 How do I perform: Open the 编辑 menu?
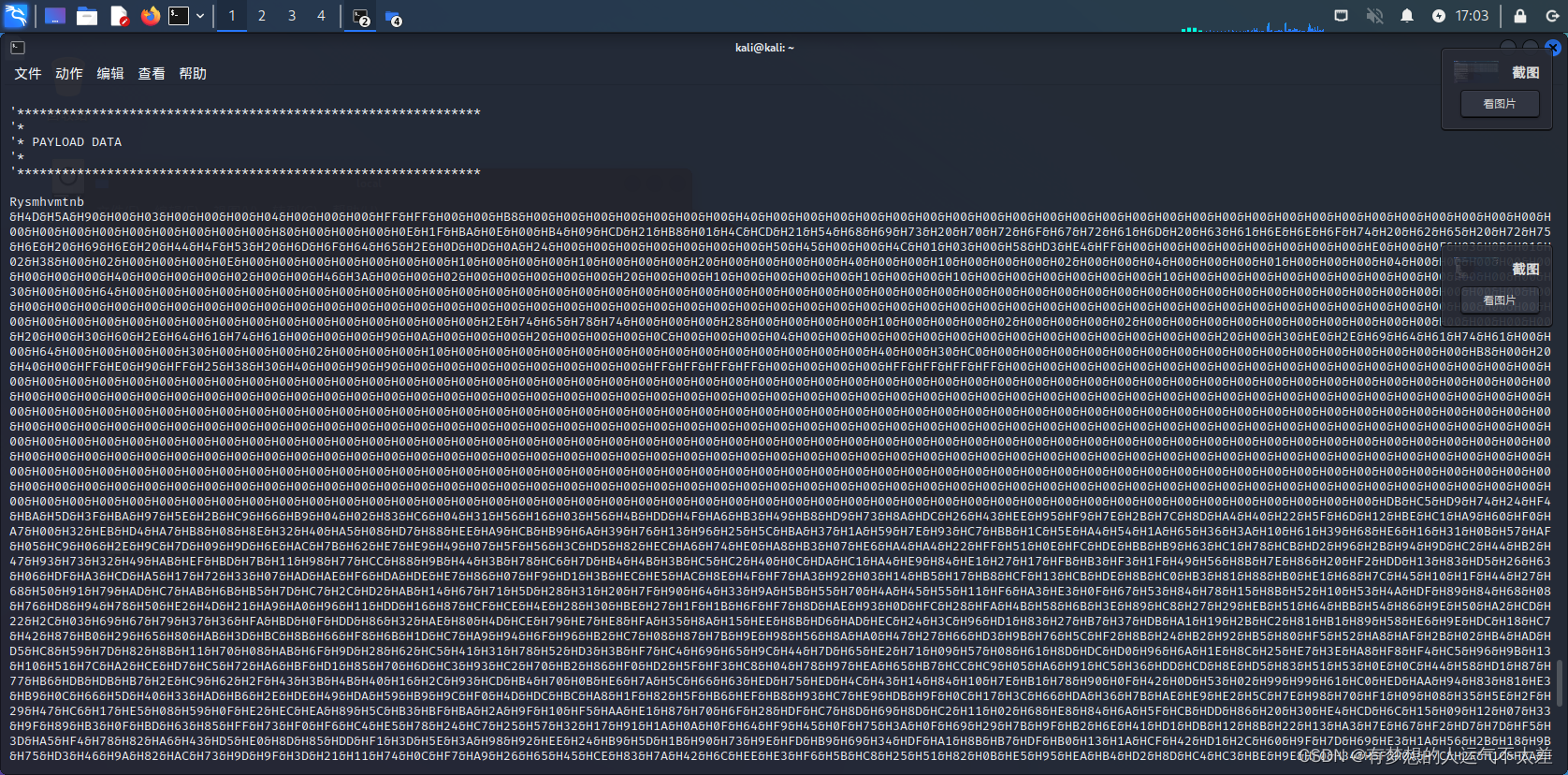click(x=110, y=74)
